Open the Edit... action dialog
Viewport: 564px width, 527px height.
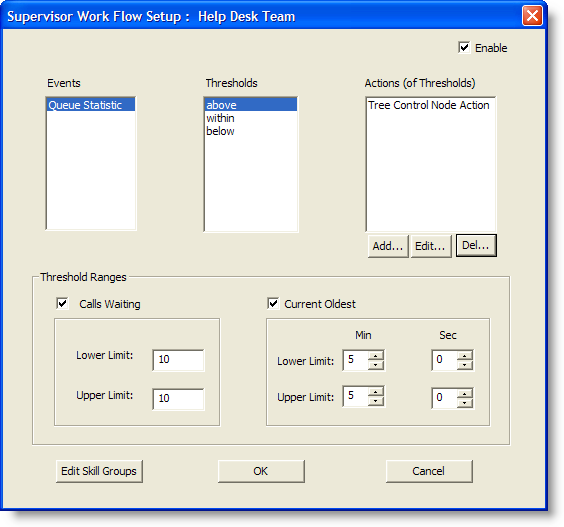pos(431,246)
